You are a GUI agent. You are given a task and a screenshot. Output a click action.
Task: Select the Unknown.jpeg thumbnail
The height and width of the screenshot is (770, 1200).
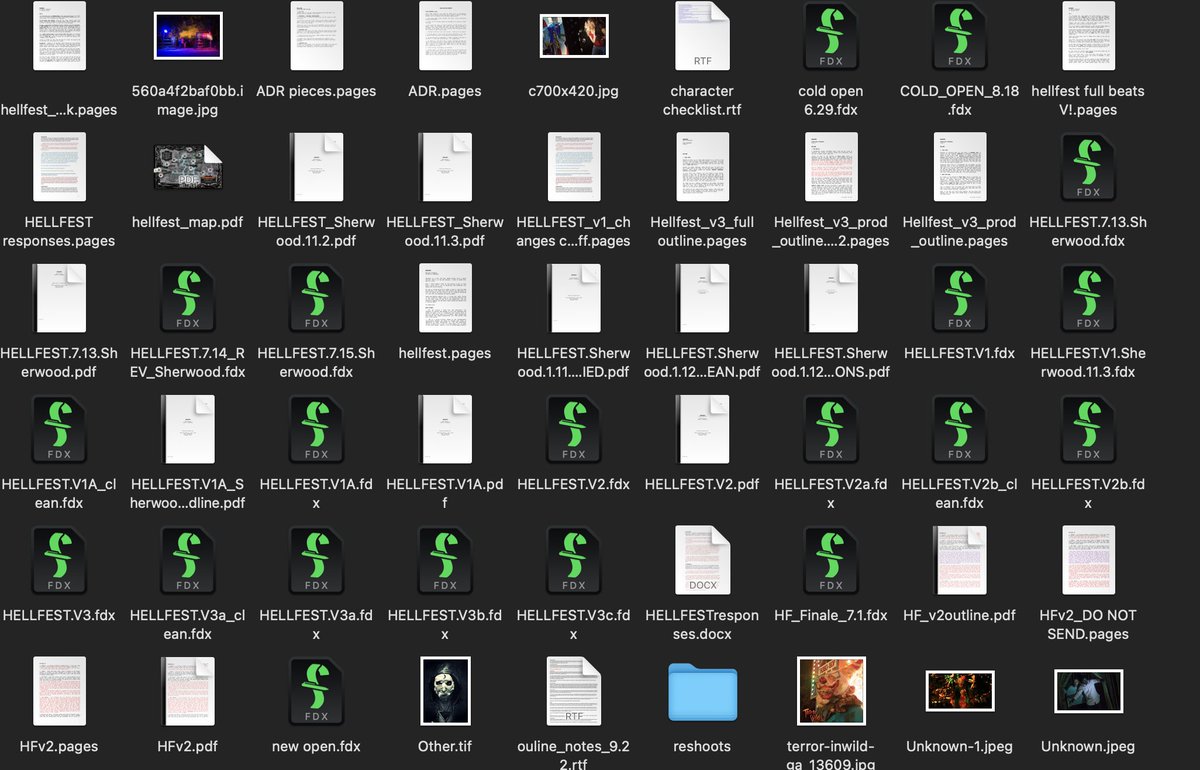[x=1088, y=691]
